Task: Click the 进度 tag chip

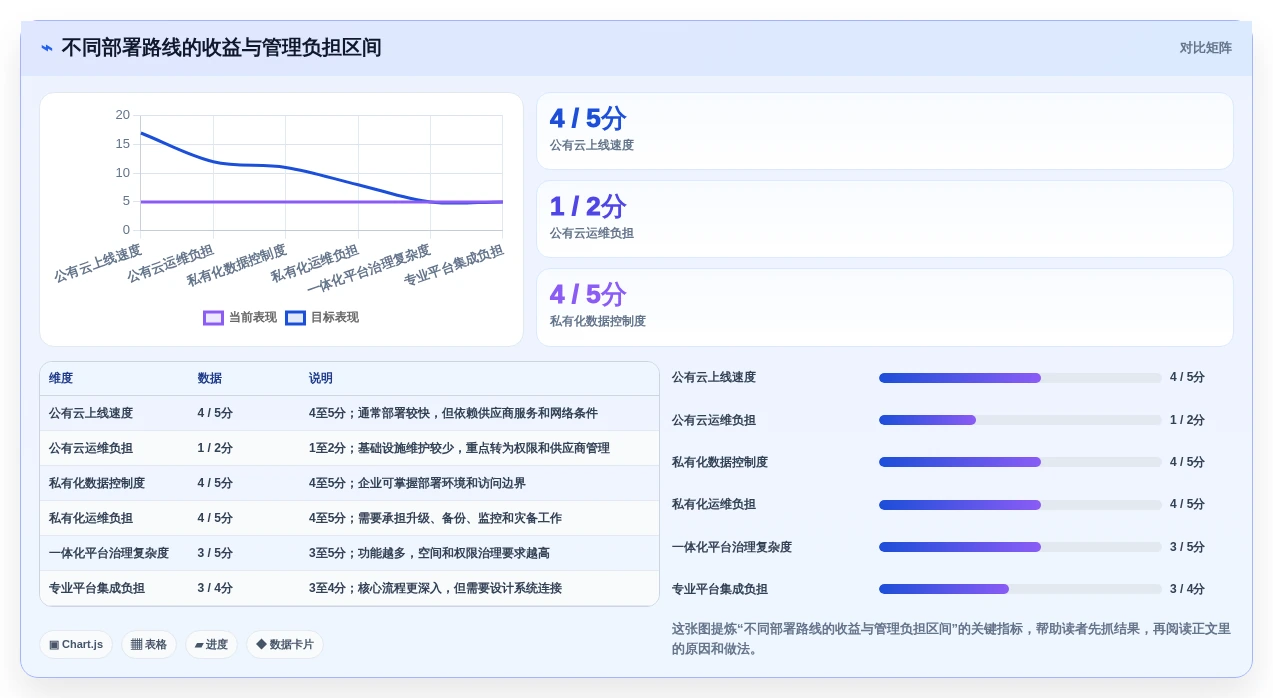Action: pyautogui.click(x=211, y=644)
